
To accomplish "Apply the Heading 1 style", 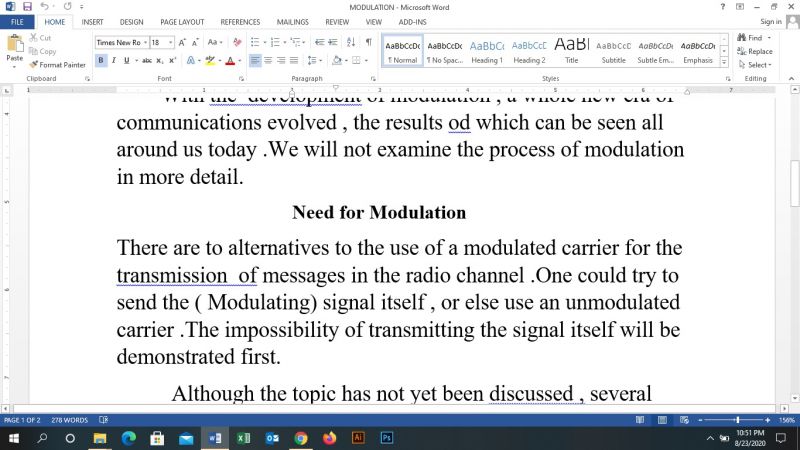I will 487,50.
